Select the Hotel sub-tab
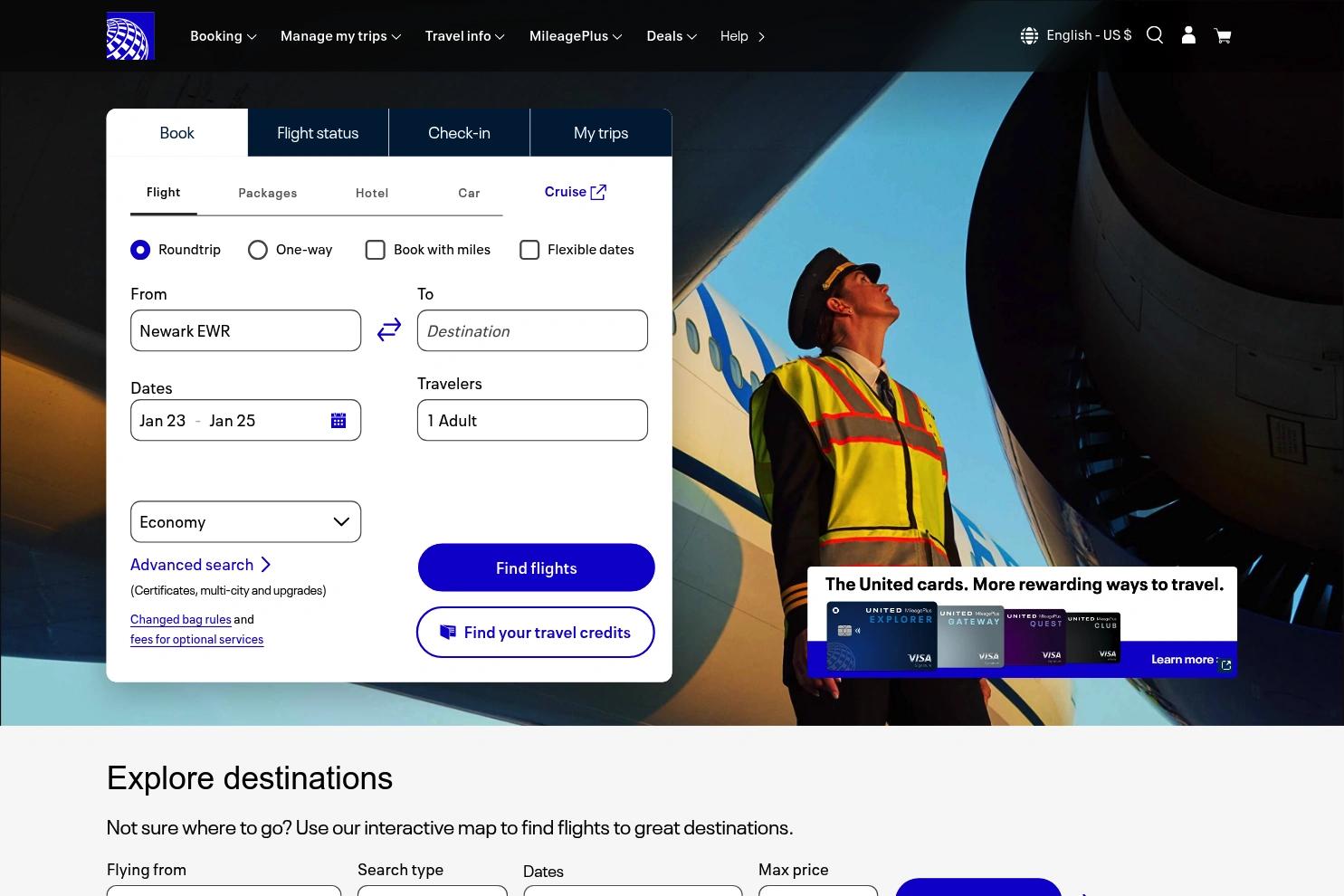 click(x=372, y=193)
